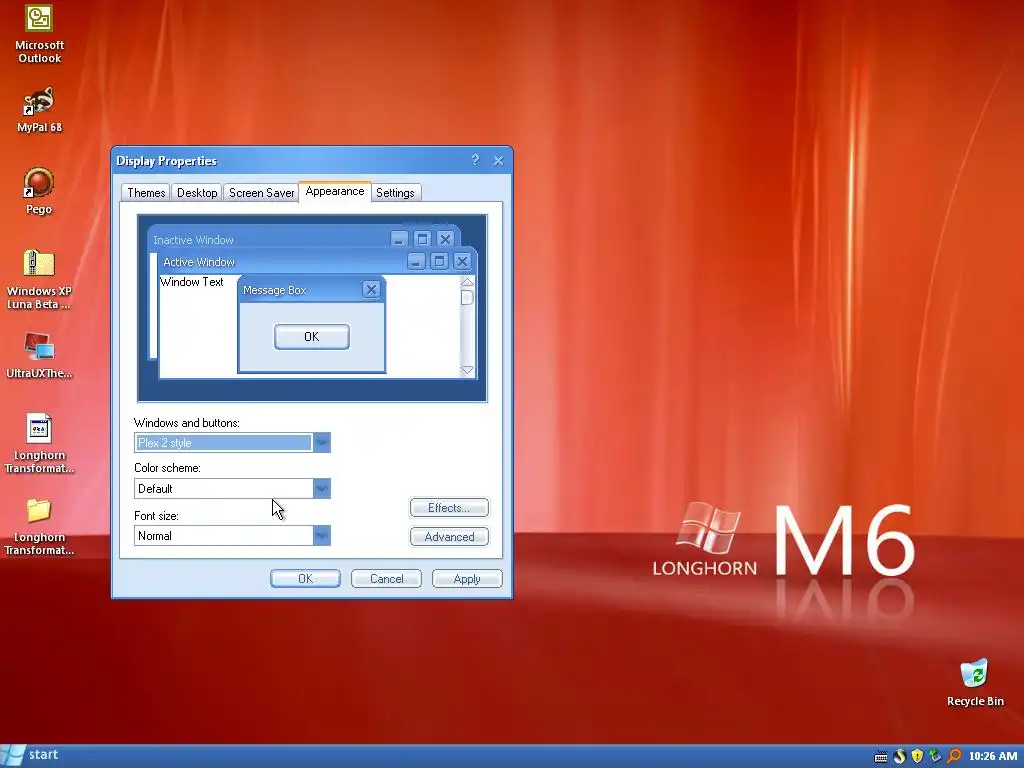This screenshot has height=768, width=1024.
Task: Select the UltraUXThe... desktop icon
Action: point(39,356)
